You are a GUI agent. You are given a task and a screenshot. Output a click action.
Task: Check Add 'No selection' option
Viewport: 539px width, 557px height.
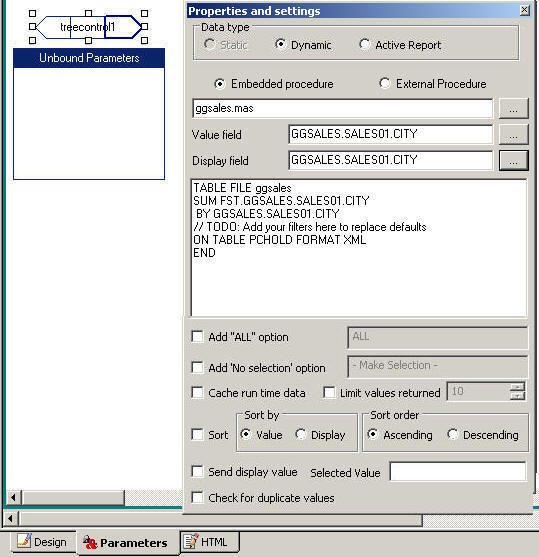click(197, 367)
